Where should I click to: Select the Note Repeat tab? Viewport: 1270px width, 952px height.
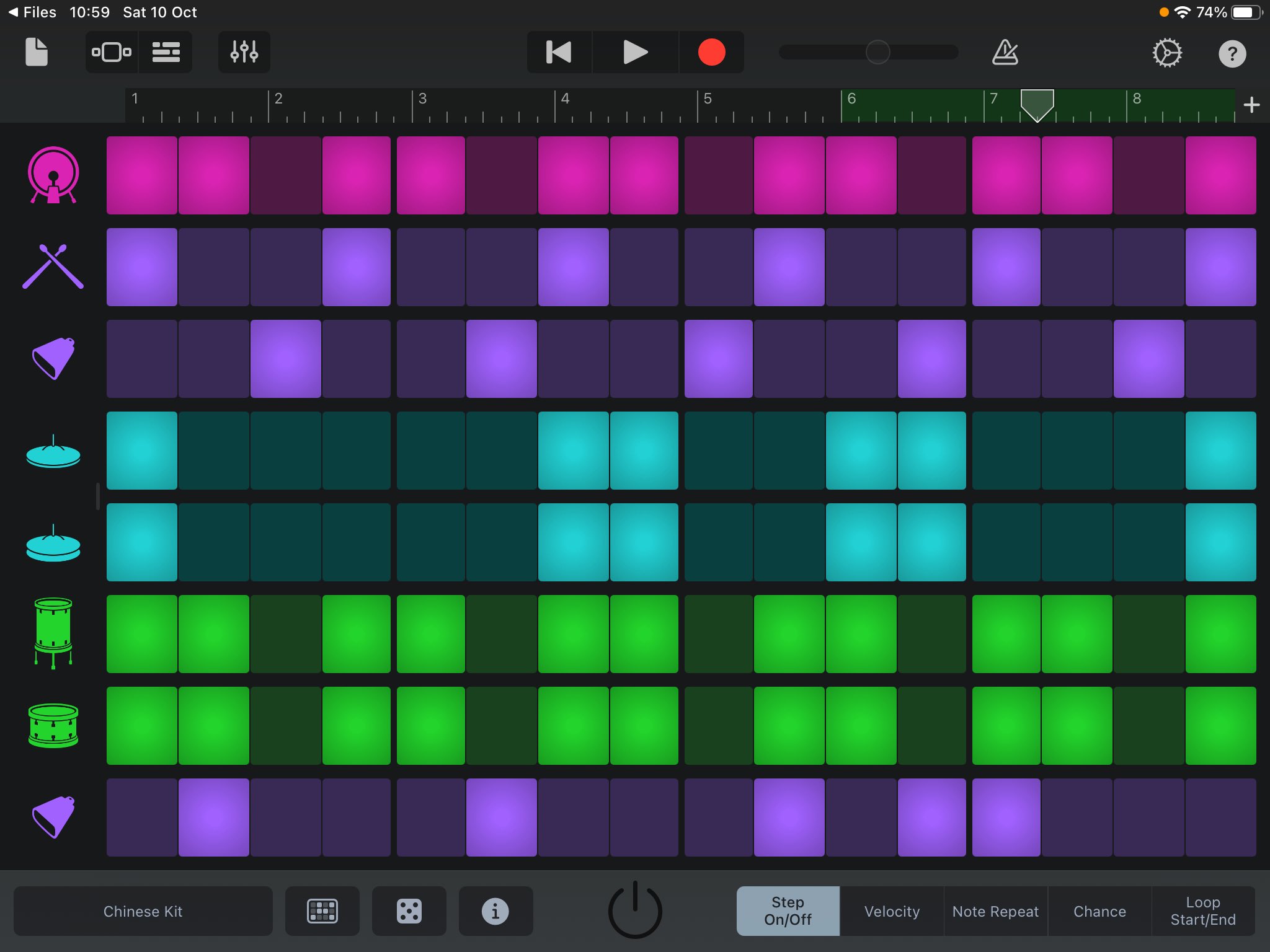point(995,911)
